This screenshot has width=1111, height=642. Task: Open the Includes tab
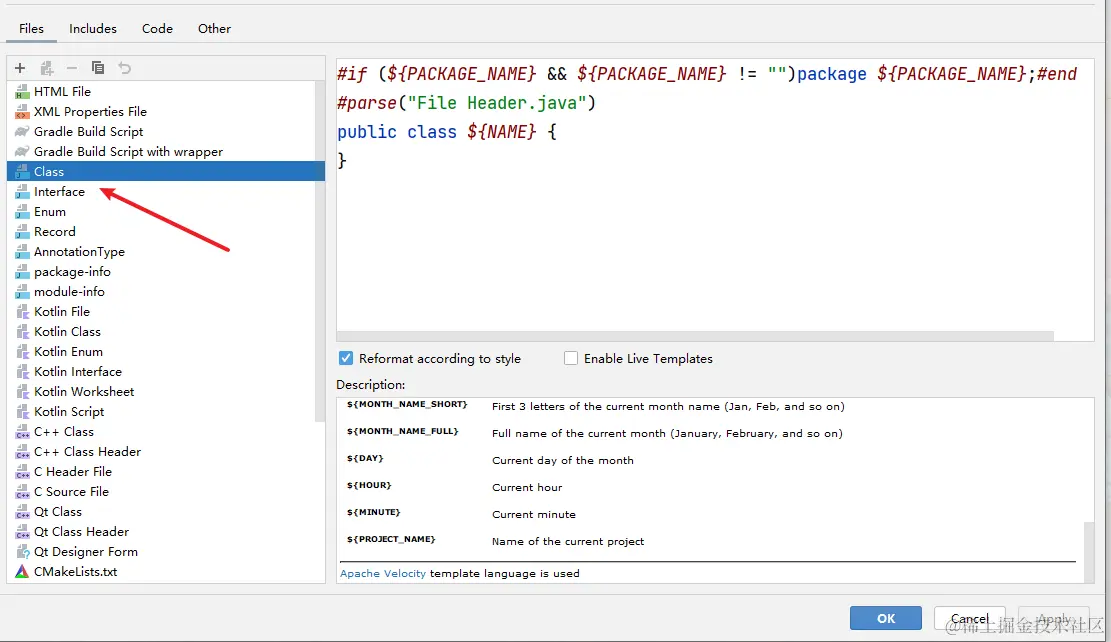pos(93,28)
